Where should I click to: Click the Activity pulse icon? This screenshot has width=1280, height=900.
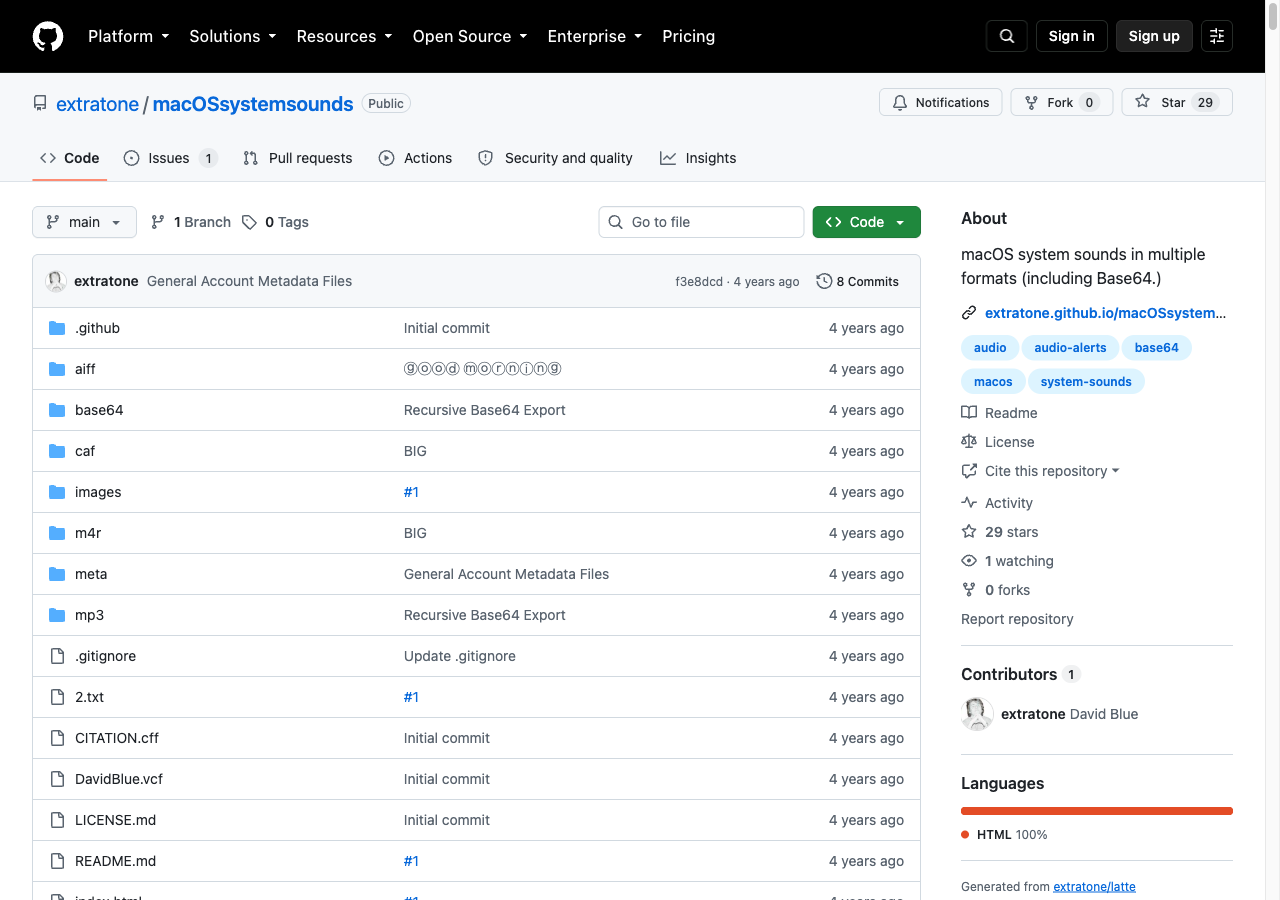(969, 503)
